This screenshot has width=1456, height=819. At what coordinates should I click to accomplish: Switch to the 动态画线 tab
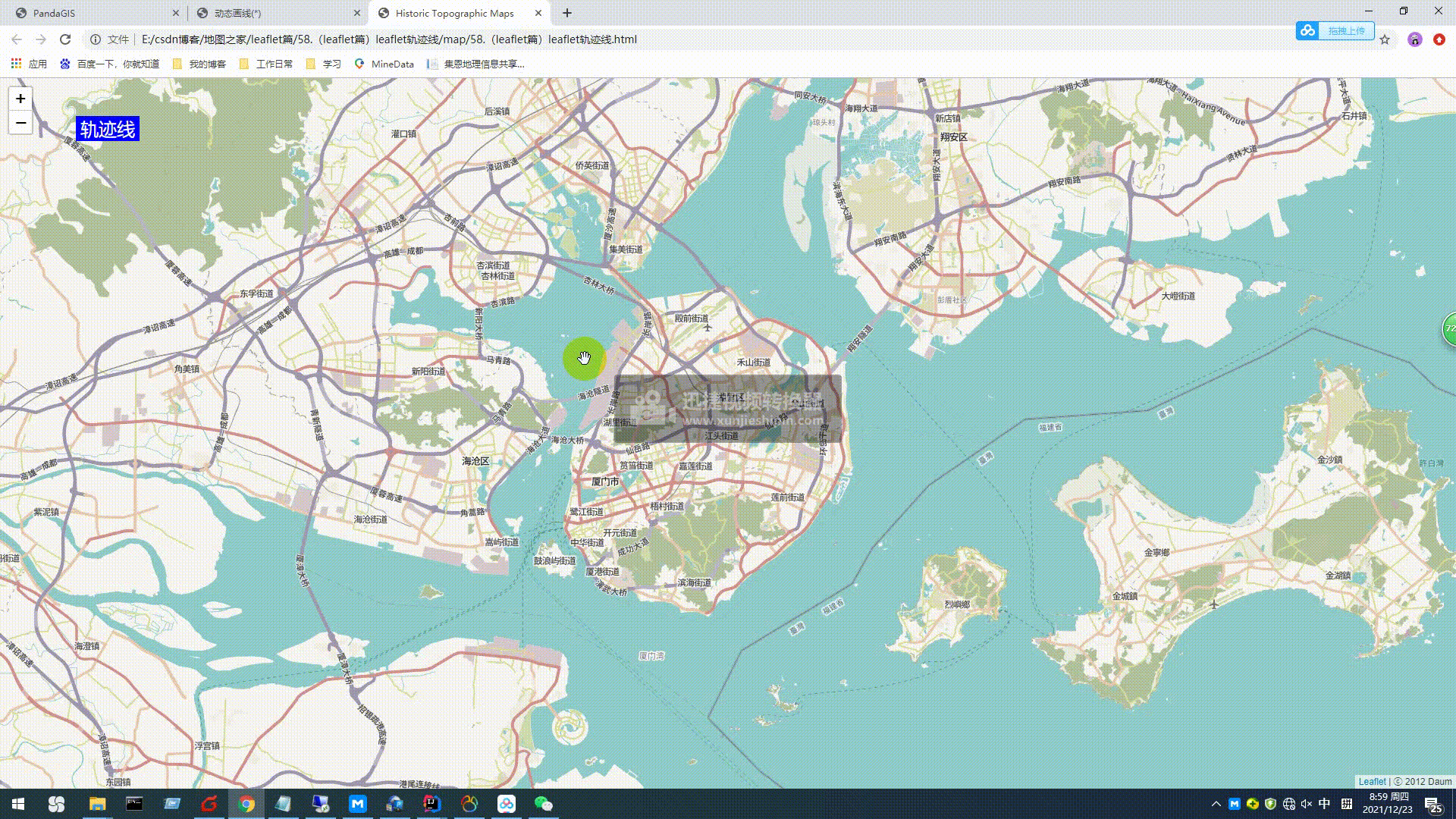pyautogui.click(x=238, y=13)
